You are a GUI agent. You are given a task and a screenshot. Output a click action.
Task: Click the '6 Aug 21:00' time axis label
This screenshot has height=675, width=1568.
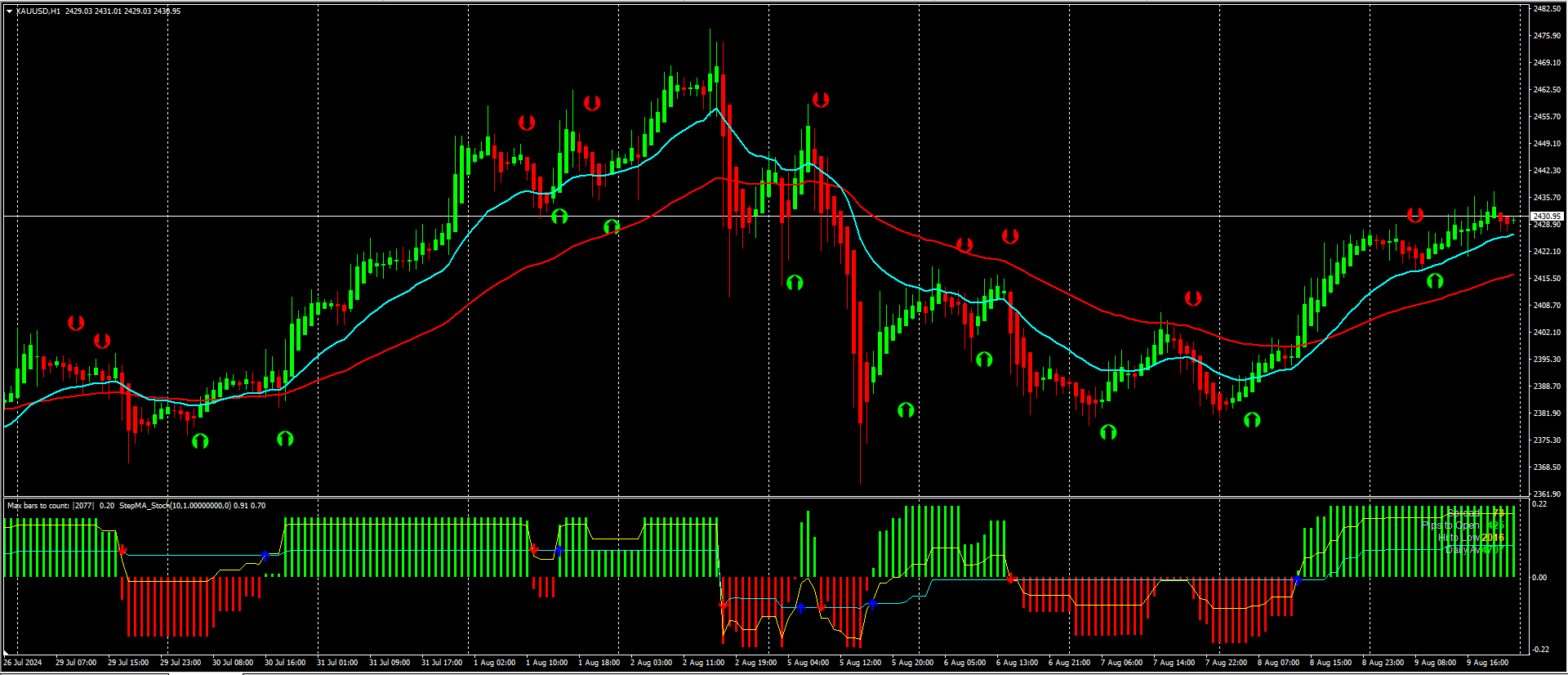click(x=1069, y=663)
